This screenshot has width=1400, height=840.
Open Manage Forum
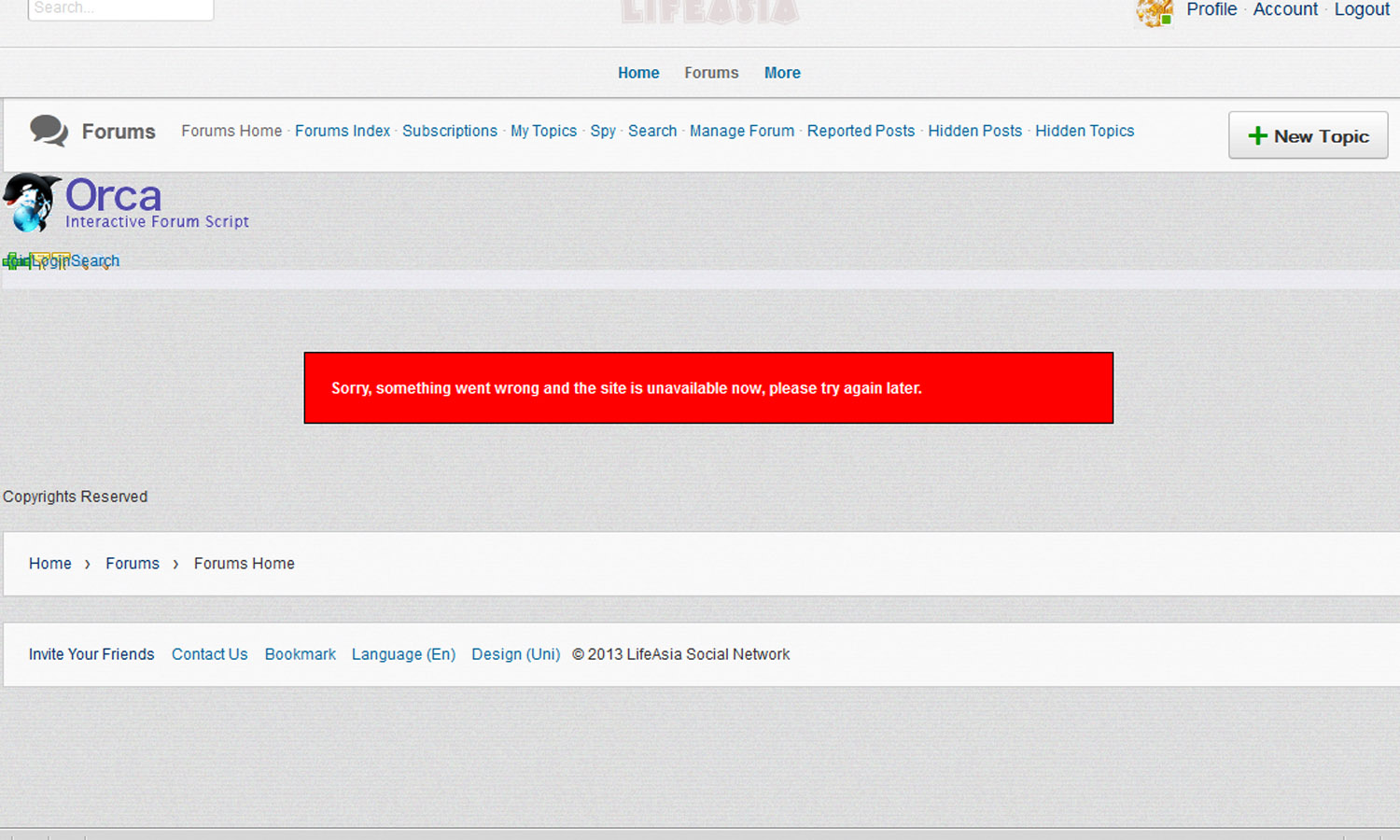742,131
